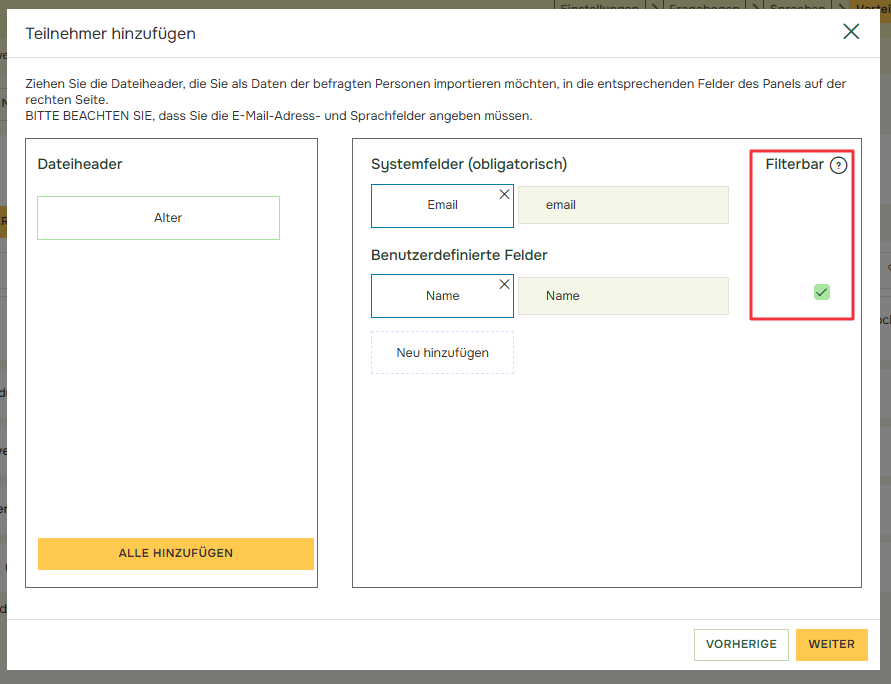The height and width of the screenshot is (684, 891).
Task: Go back with the VORHERIGE button
Action: point(741,644)
